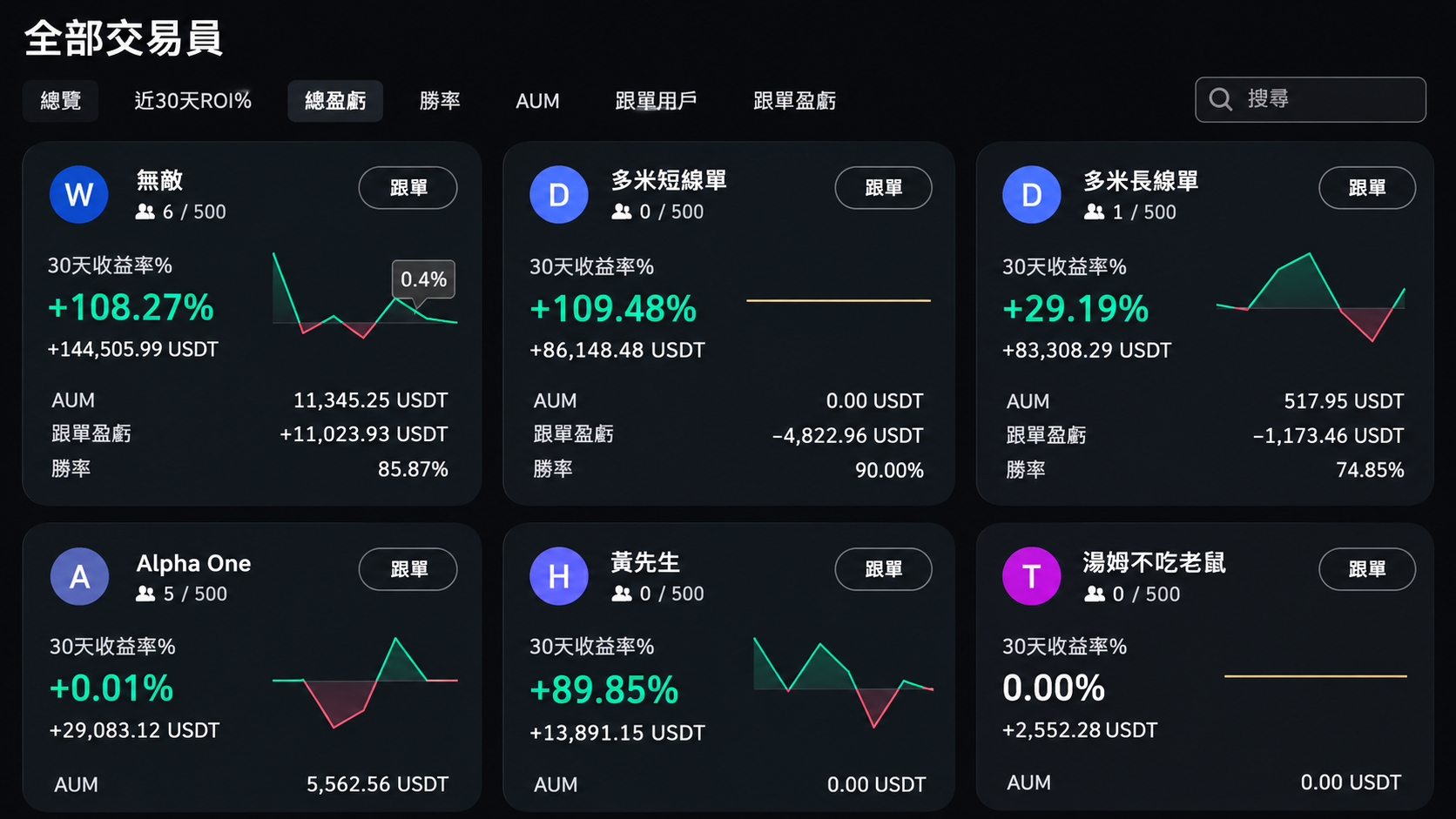This screenshot has width=1456, height=819.
Task: Copy trade 多米短線單 via 跟單 button
Action: [x=883, y=187]
